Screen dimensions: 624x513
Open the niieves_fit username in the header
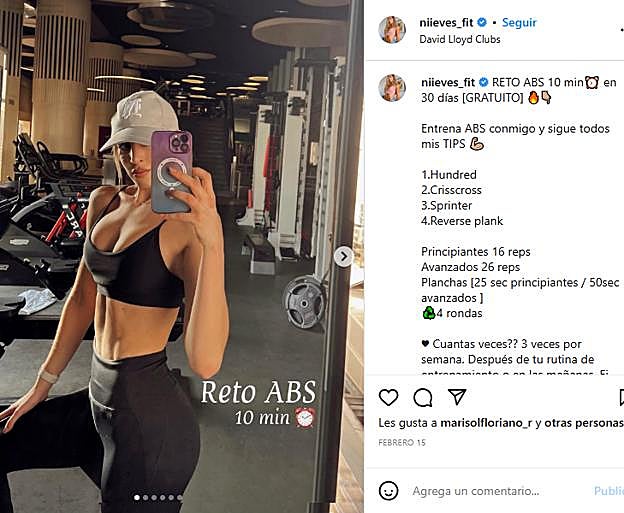pyautogui.click(x=446, y=23)
